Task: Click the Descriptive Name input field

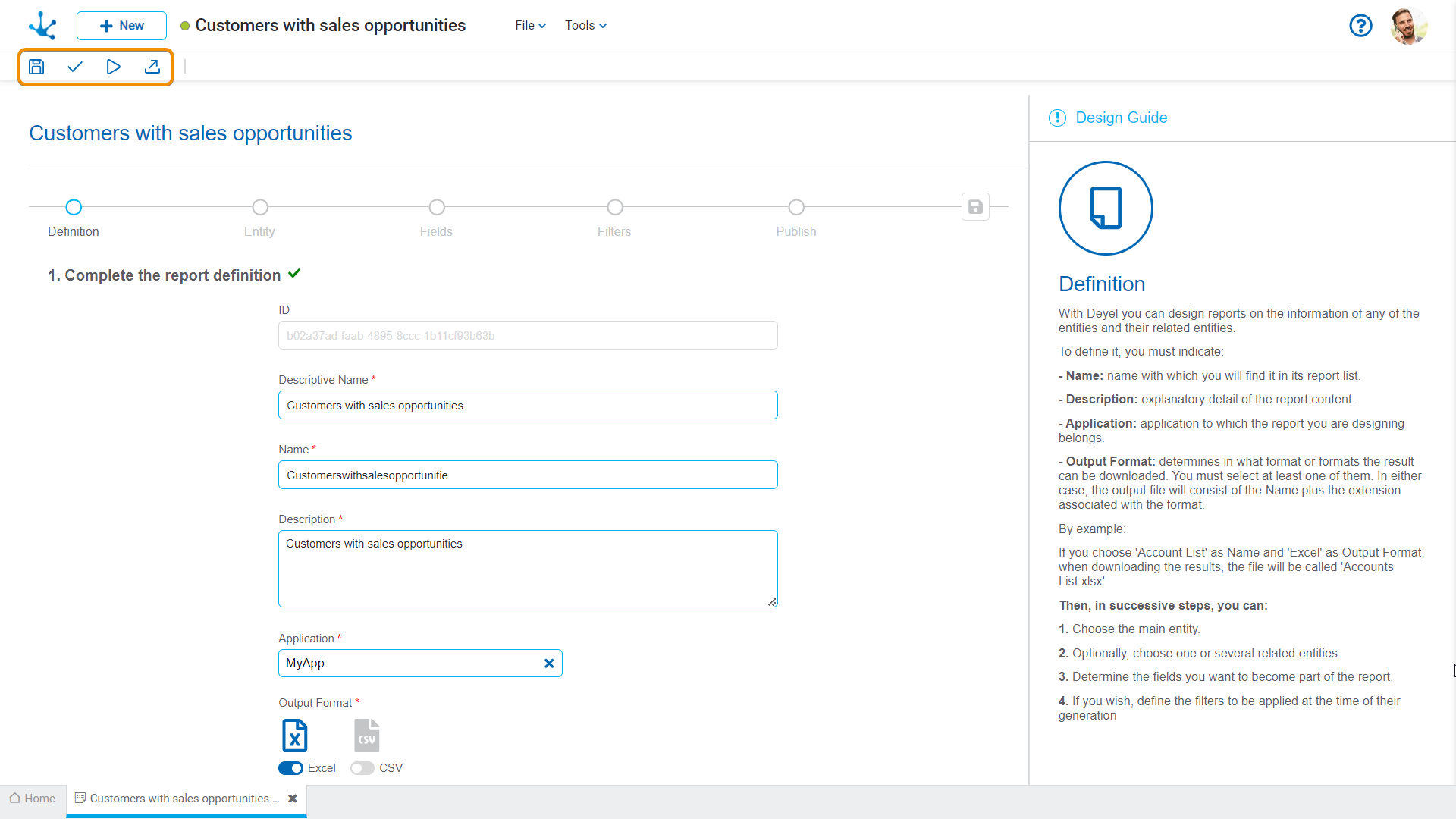Action: pyautogui.click(x=528, y=405)
